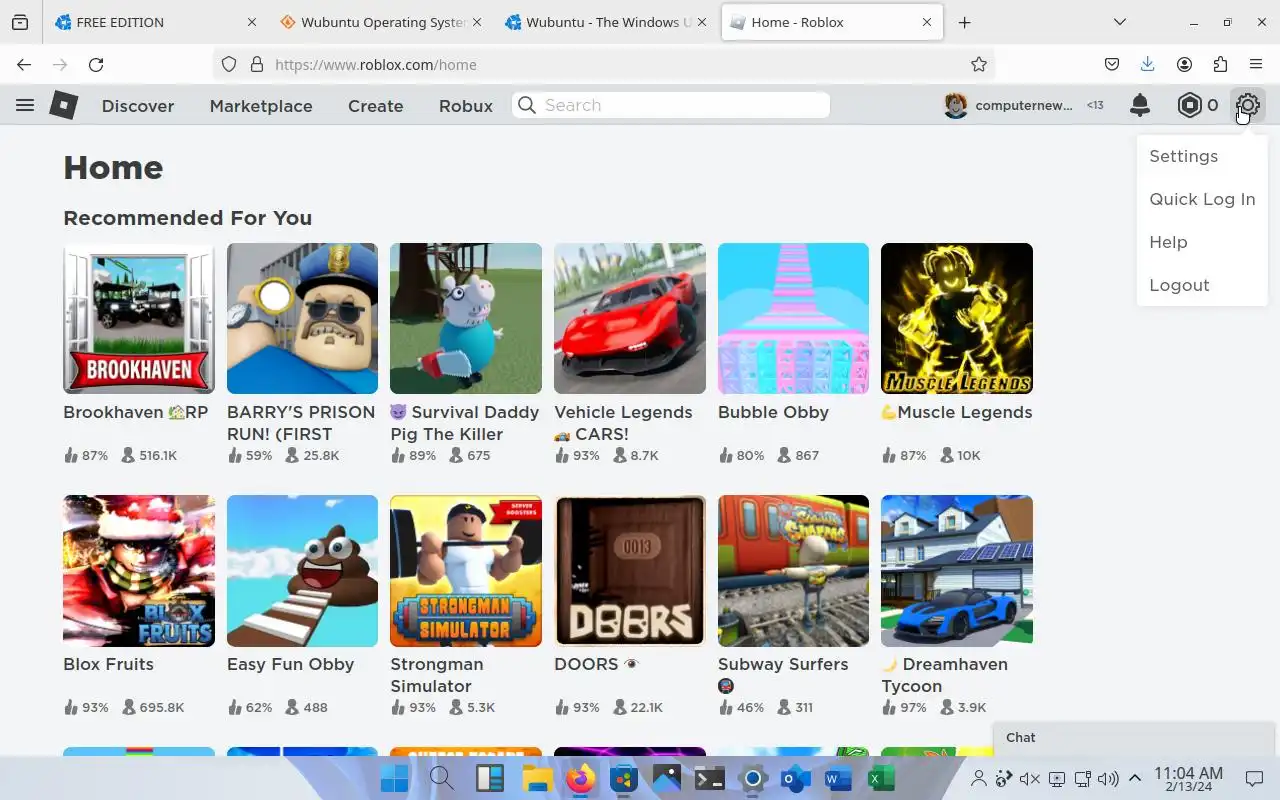Viewport: 1280px width, 800px height.
Task: Click the Recommended For You heading
Action: (x=187, y=218)
